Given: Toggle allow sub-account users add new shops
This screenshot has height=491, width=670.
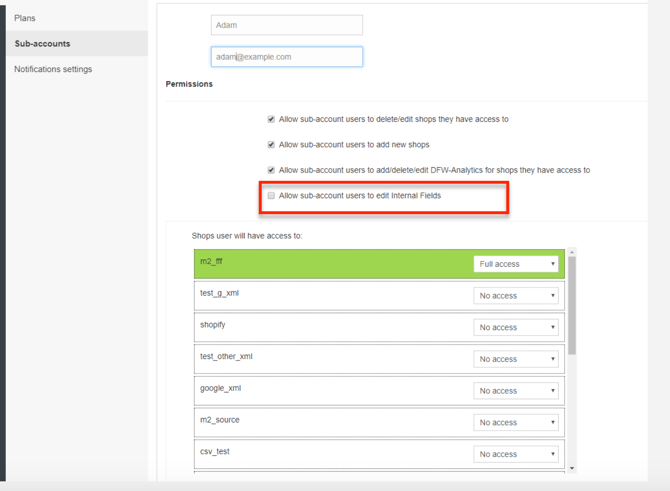Looking at the screenshot, I should point(271,145).
